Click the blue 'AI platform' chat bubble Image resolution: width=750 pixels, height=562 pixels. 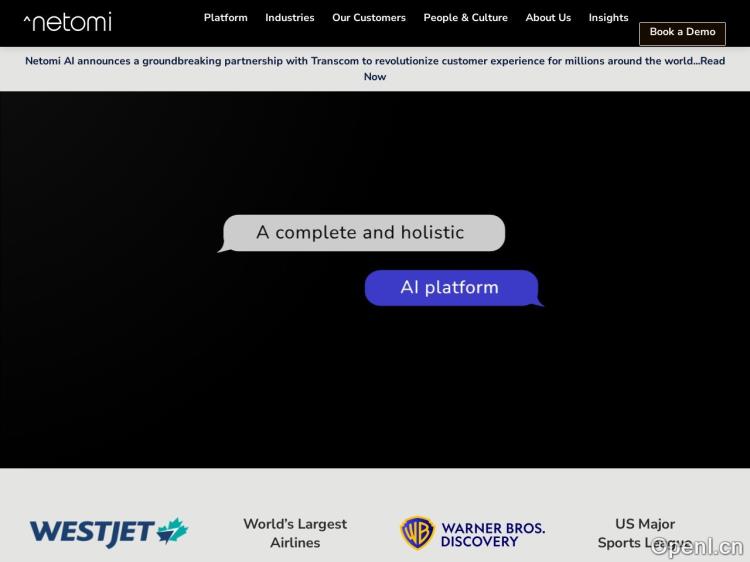pos(451,288)
